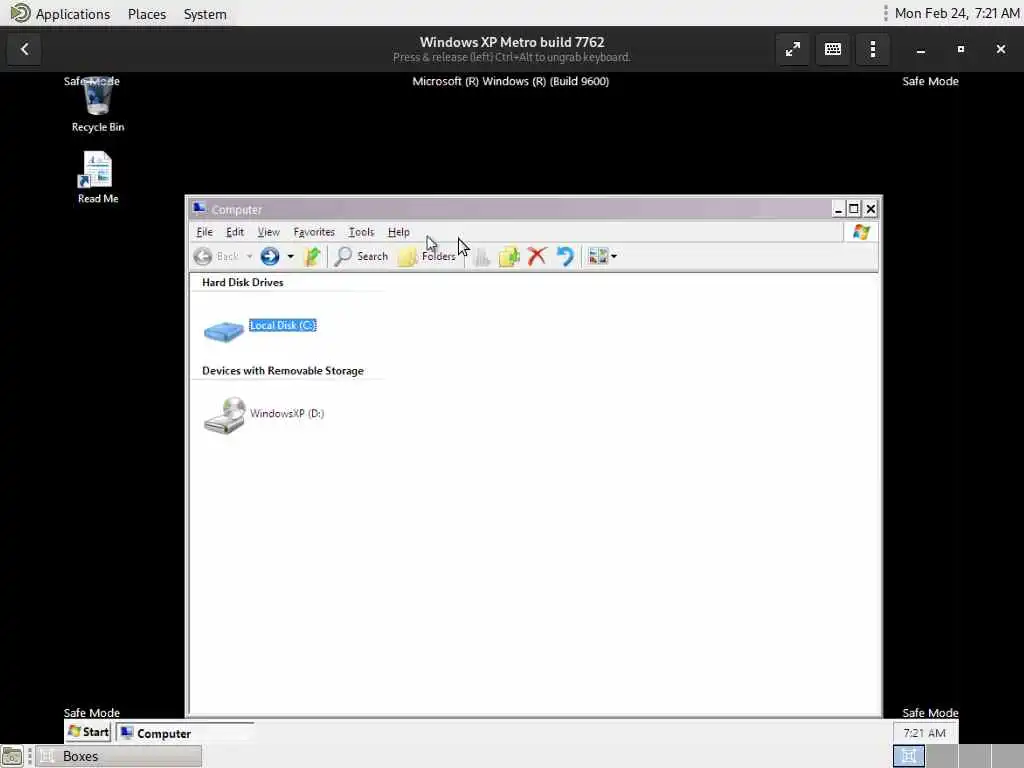Toggle the Folders pane button
This screenshot has width=1024, height=768.
pyautogui.click(x=427, y=256)
